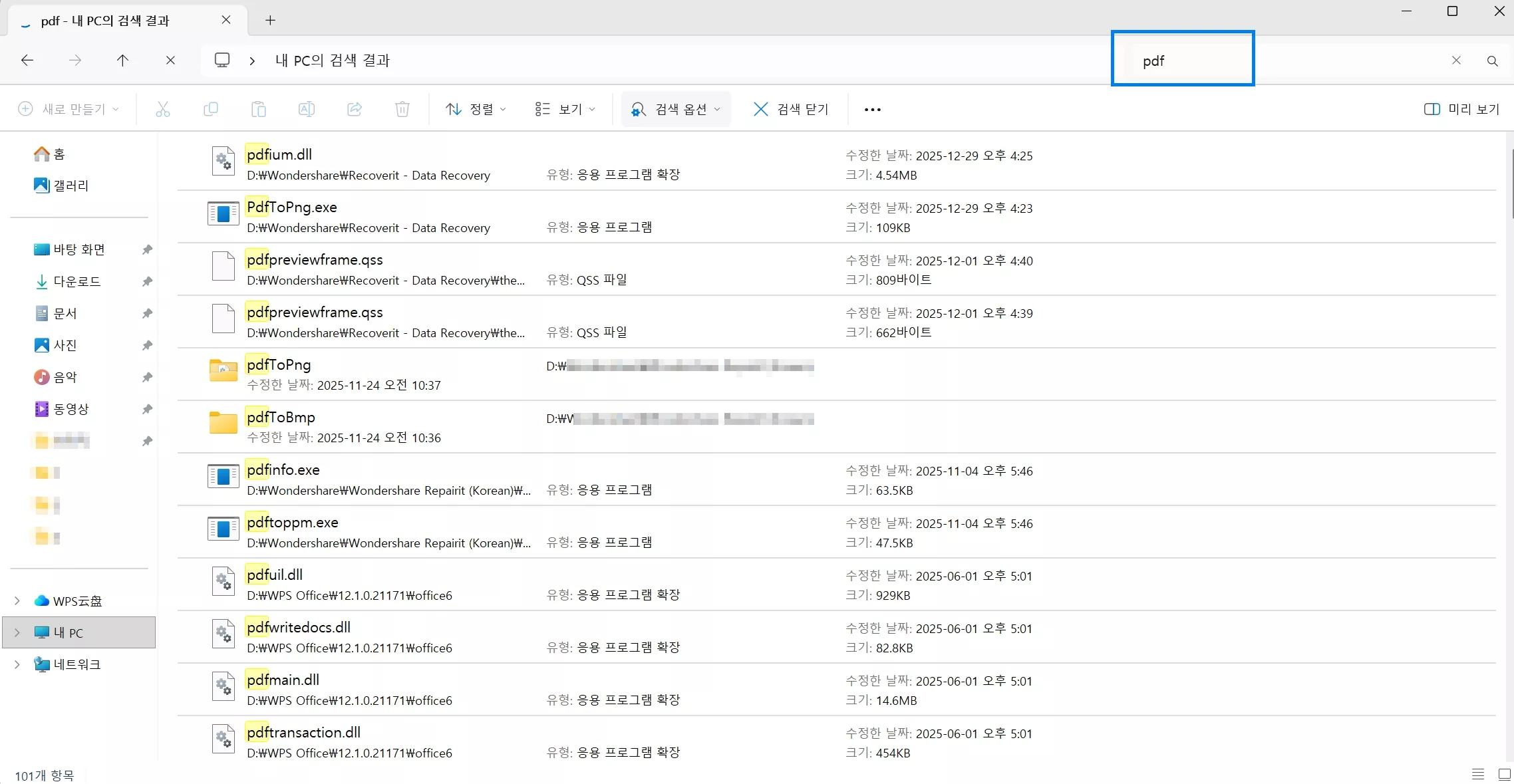This screenshot has height=784, width=1514.
Task: Toggle the 미리 보기 preview pane
Action: [1461, 109]
